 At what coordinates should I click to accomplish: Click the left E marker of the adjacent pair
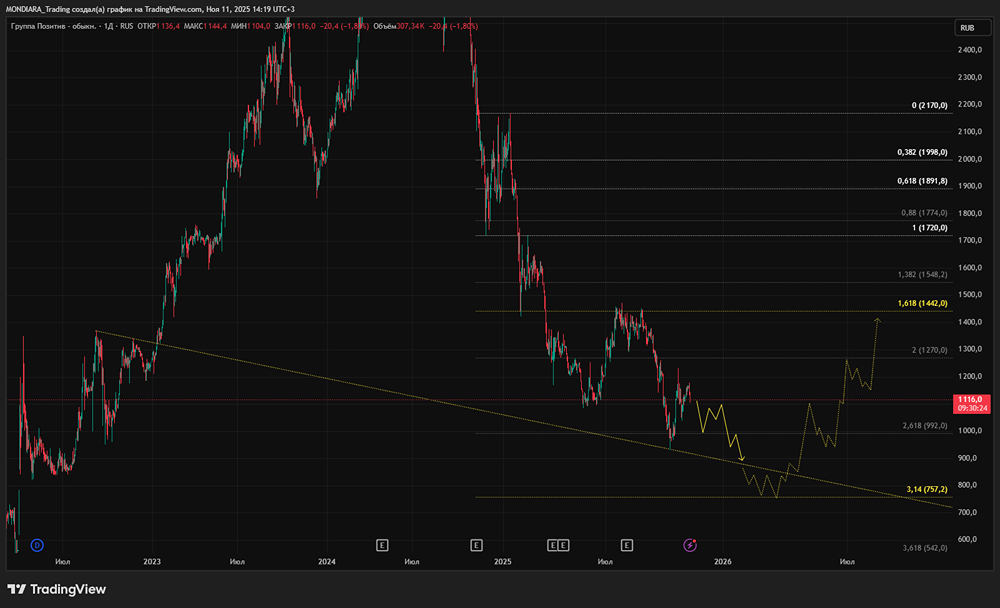(553, 545)
